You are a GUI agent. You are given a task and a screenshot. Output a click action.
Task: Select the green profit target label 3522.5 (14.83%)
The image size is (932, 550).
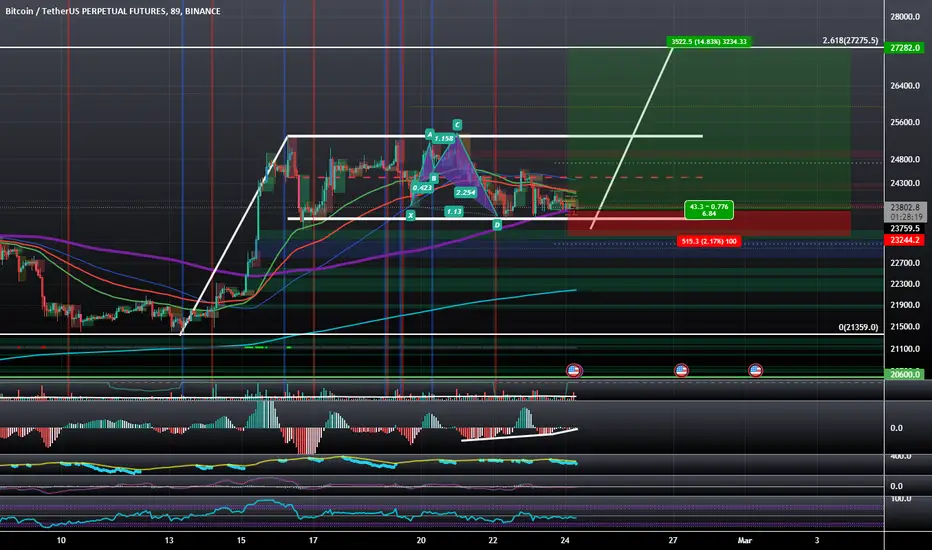tap(709, 42)
